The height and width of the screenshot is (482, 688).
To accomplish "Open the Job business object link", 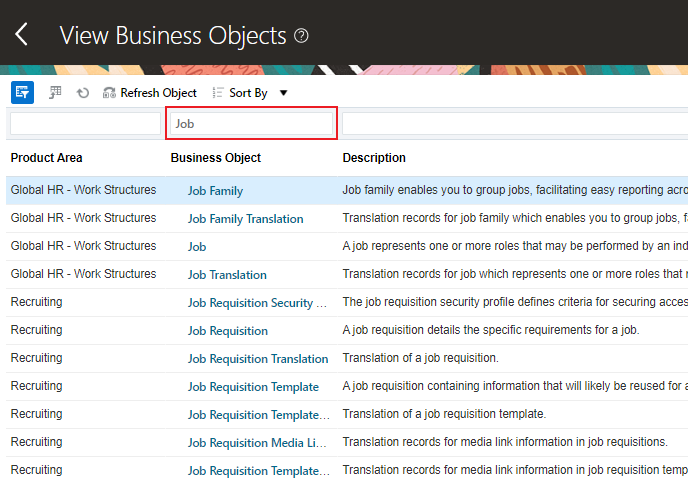I will (197, 247).
